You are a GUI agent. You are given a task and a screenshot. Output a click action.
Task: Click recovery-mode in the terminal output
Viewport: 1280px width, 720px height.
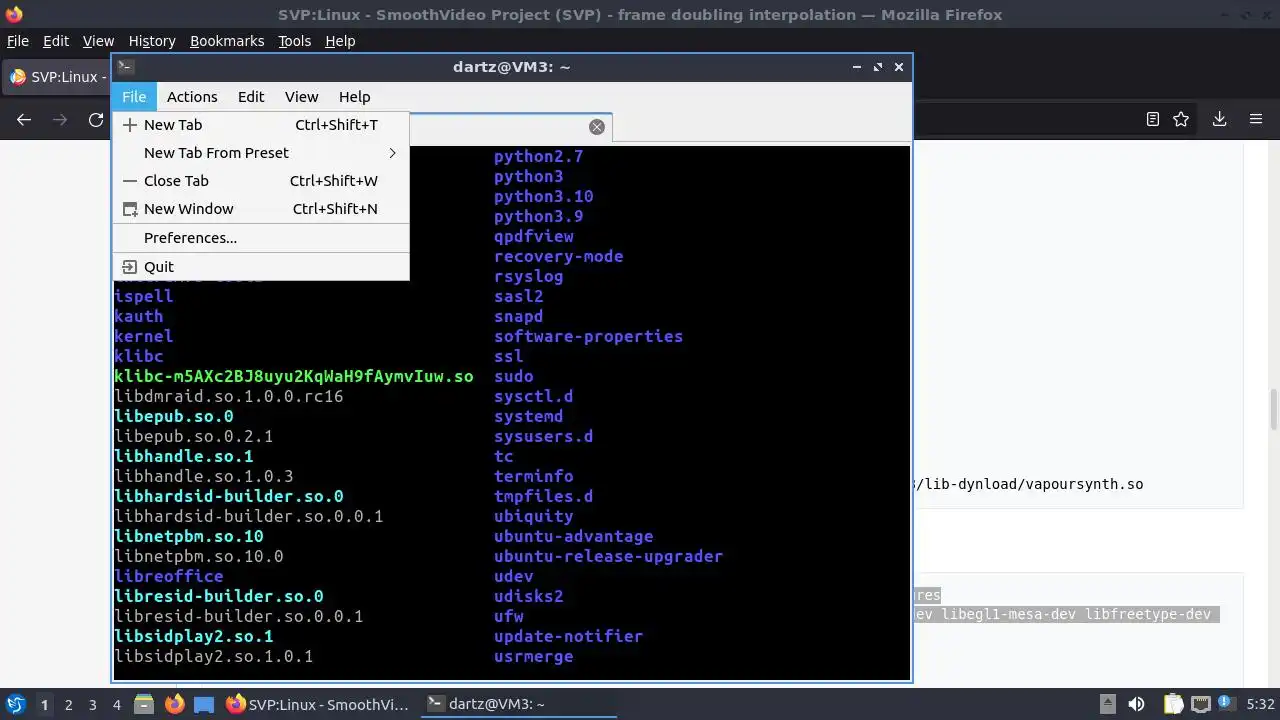point(558,256)
